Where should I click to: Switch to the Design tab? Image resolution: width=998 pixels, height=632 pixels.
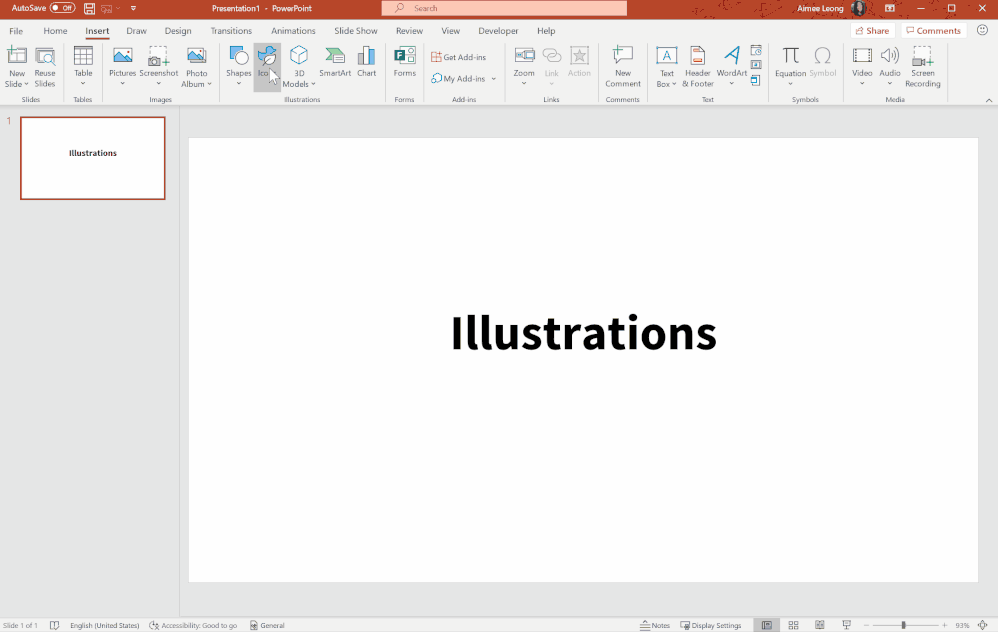(x=178, y=31)
